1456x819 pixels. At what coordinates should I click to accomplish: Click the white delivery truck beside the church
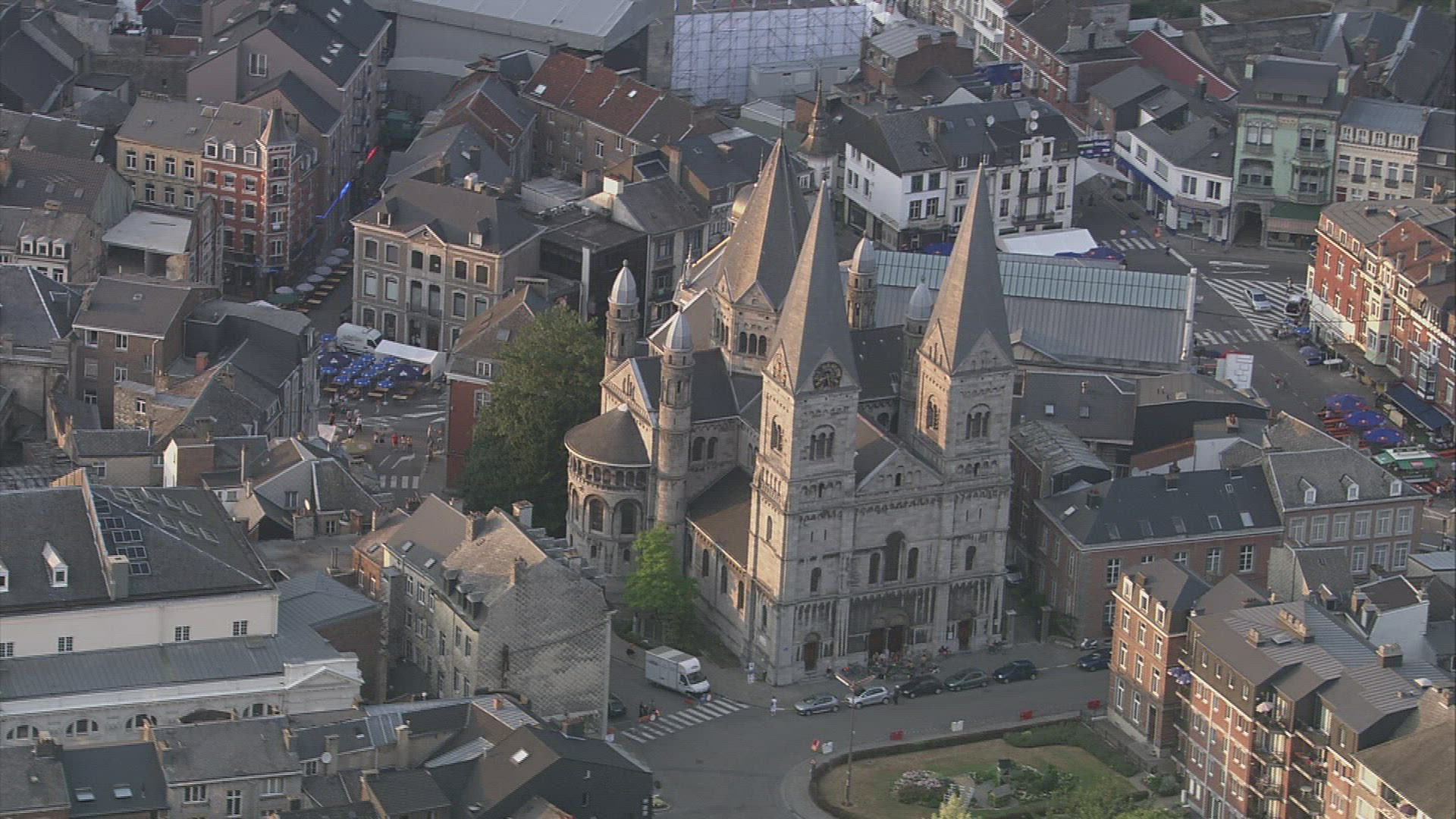coord(676,670)
